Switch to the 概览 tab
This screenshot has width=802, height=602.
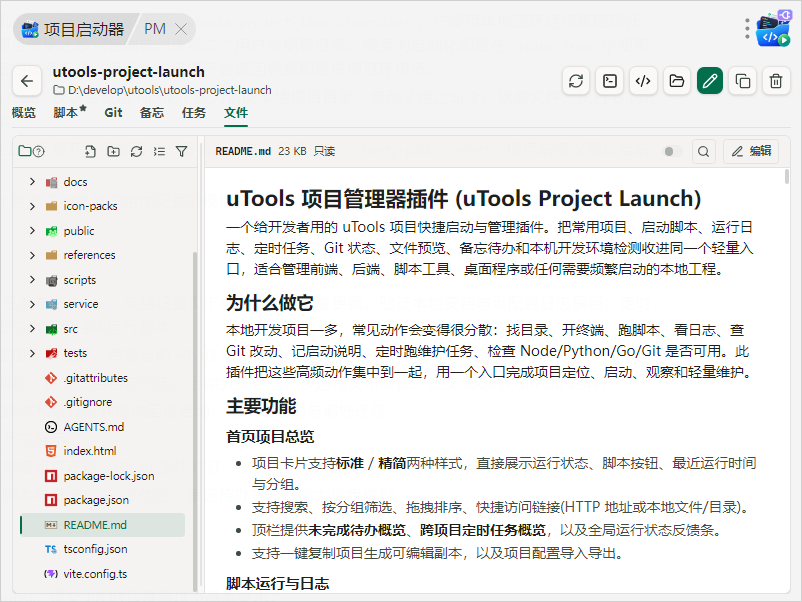coord(24,113)
